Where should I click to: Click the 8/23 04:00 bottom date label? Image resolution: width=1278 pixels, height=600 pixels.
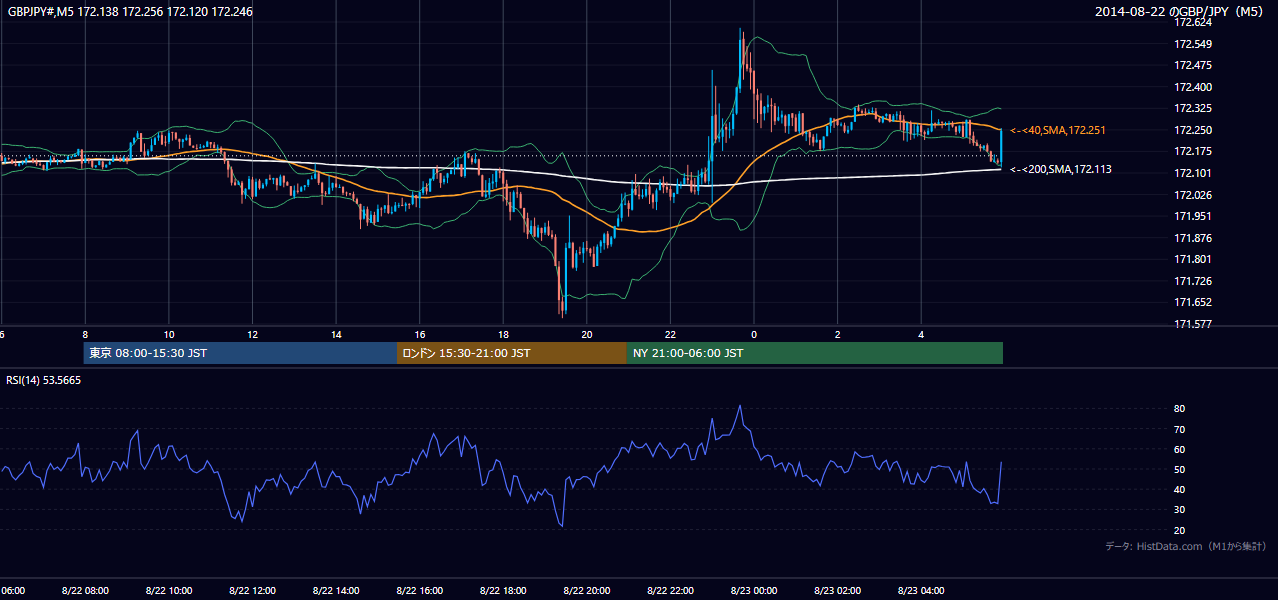coord(920,591)
